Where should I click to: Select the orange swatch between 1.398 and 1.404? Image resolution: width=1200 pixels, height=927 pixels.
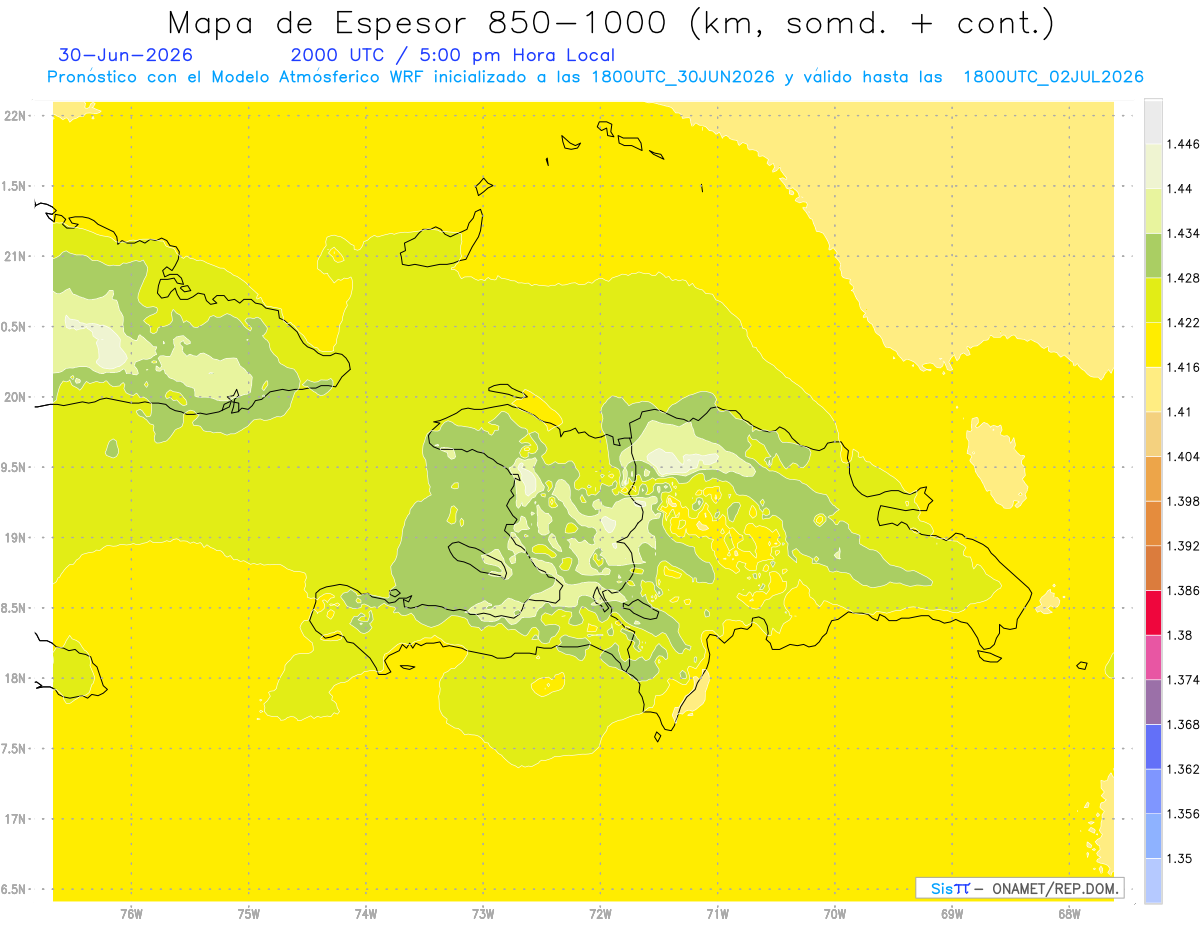point(1153,479)
